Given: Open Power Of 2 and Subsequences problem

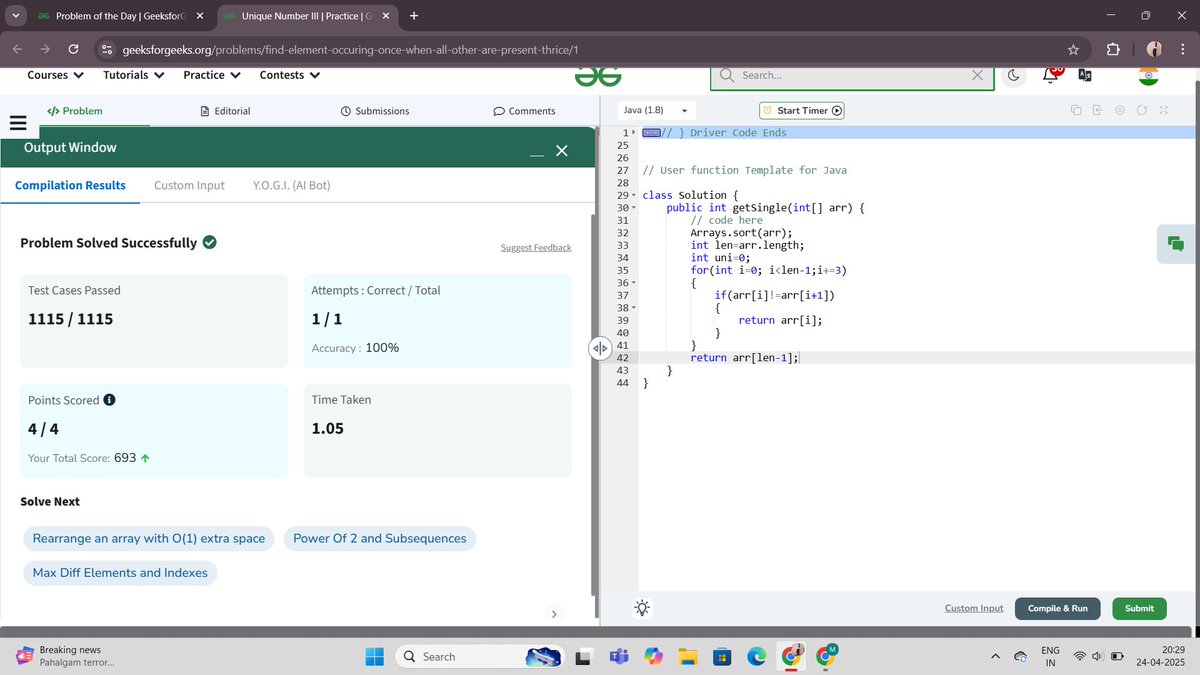Looking at the screenshot, I should click(x=380, y=538).
